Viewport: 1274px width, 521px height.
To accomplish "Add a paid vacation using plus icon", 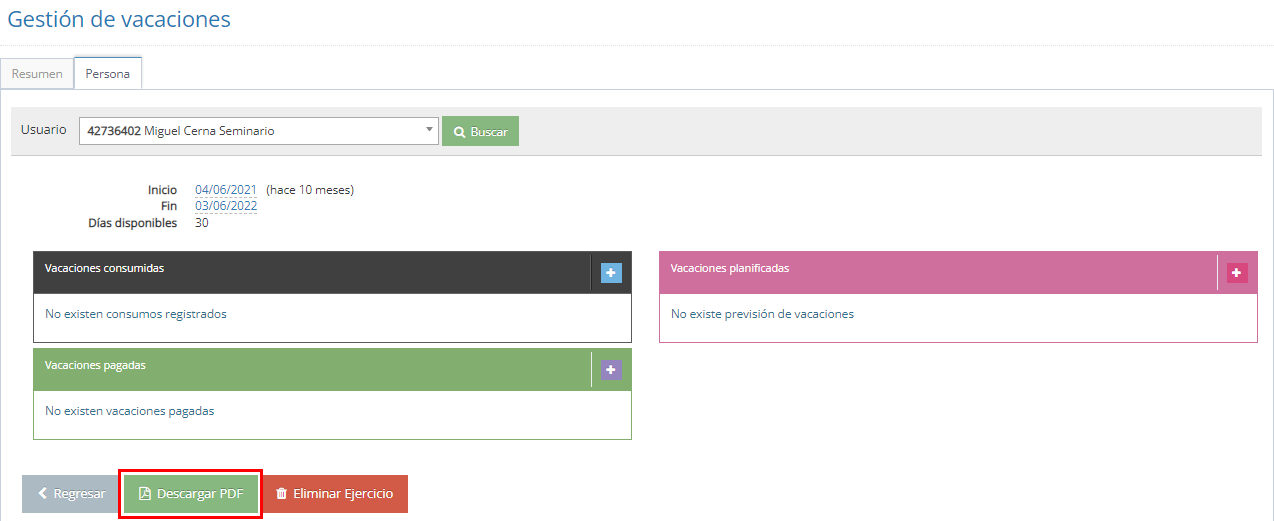I will coord(611,370).
